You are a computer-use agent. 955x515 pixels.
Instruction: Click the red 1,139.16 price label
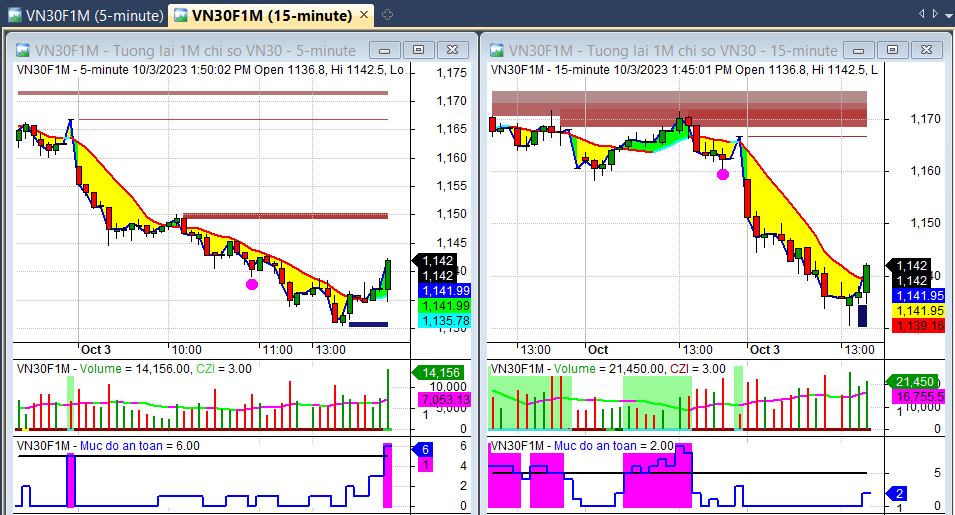coord(918,325)
